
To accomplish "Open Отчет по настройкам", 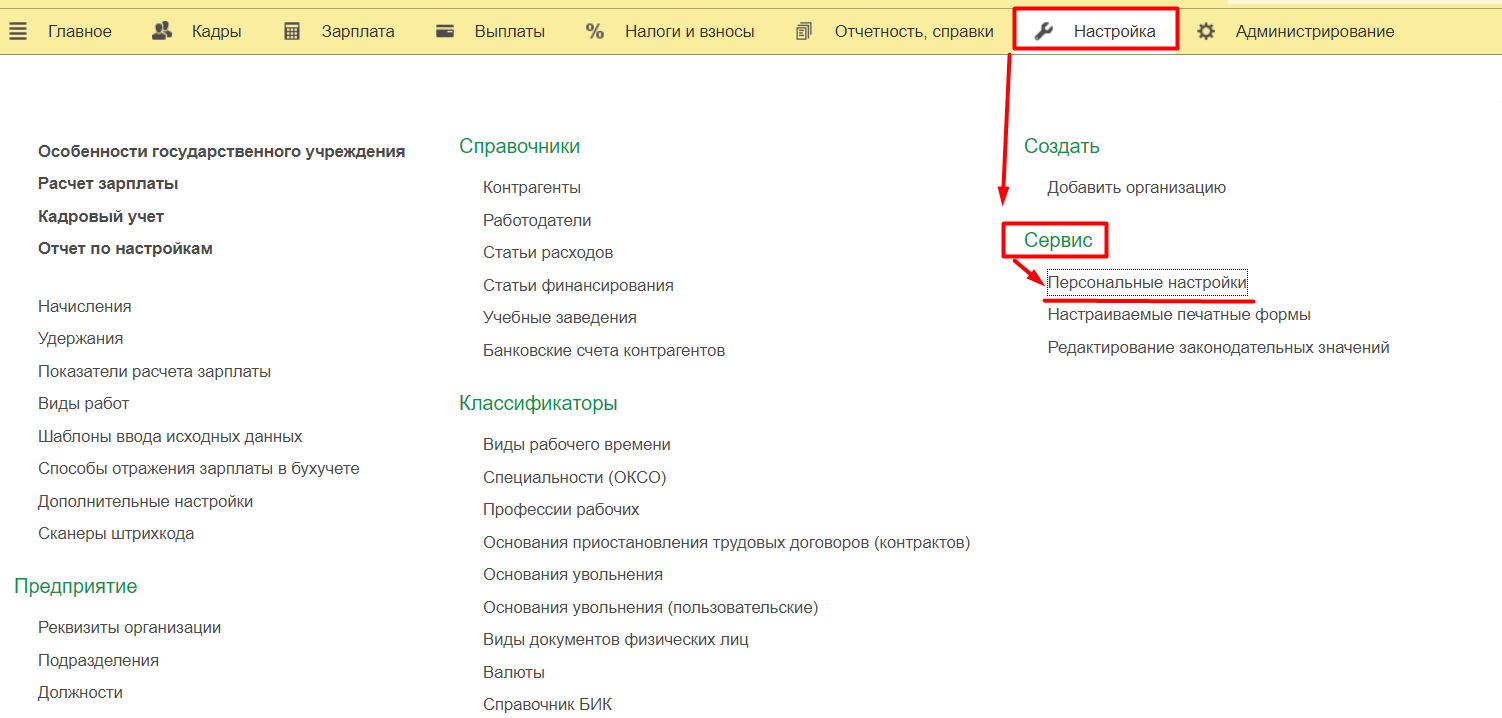I will [x=125, y=248].
